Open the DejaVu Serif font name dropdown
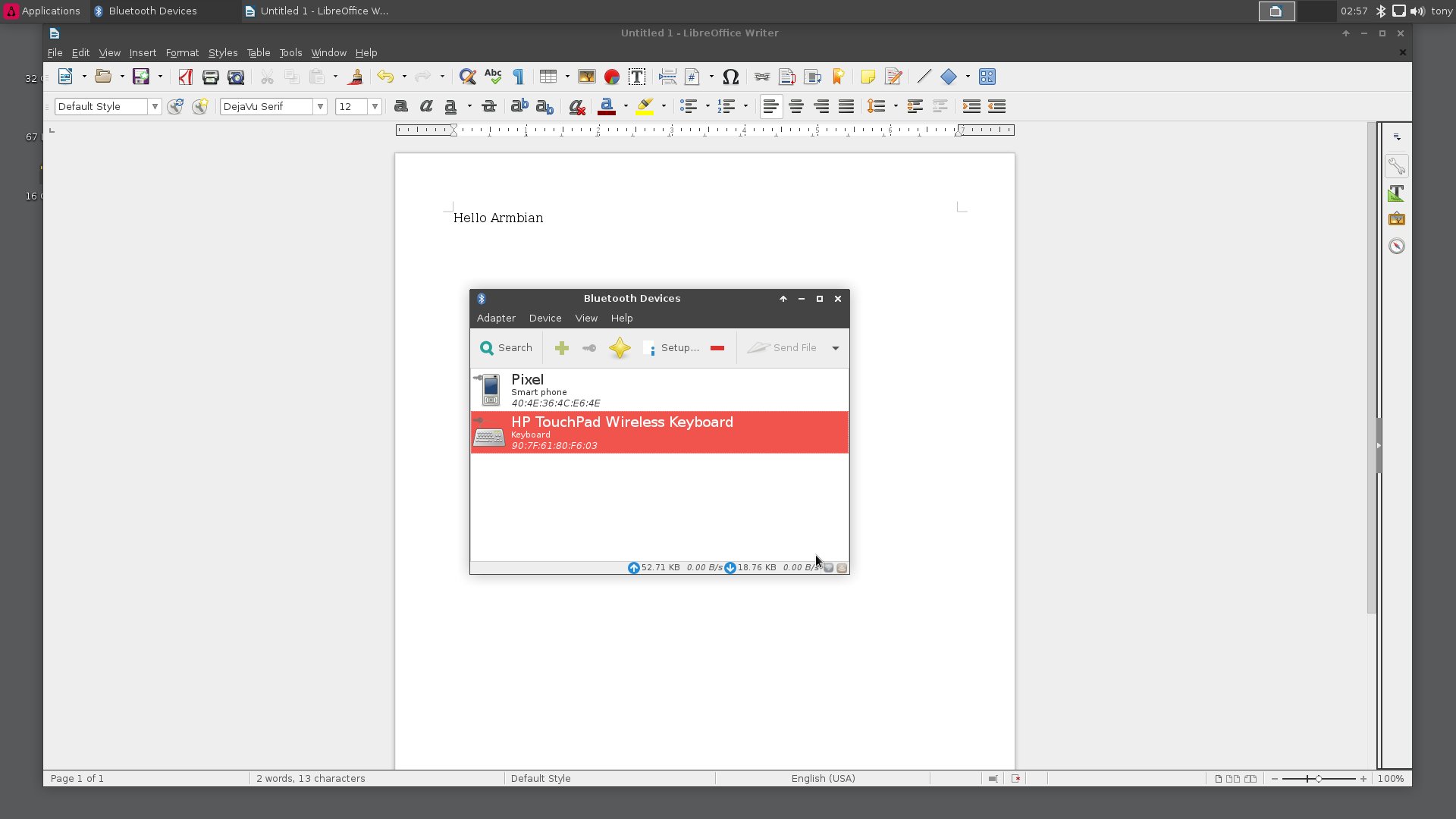Screen dimensions: 1456x819 click(x=320, y=107)
